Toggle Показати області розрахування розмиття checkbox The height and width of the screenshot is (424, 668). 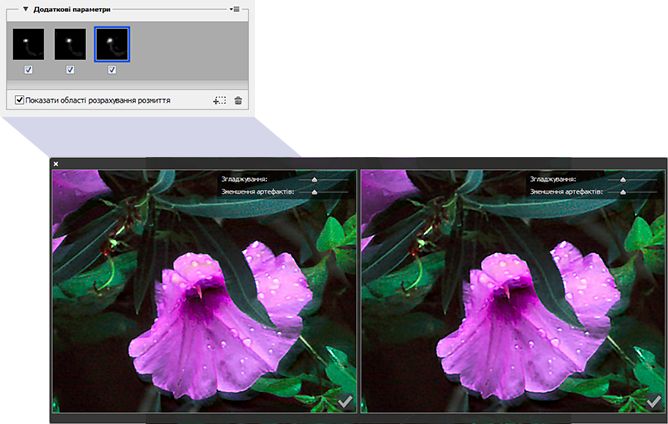(x=19, y=100)
